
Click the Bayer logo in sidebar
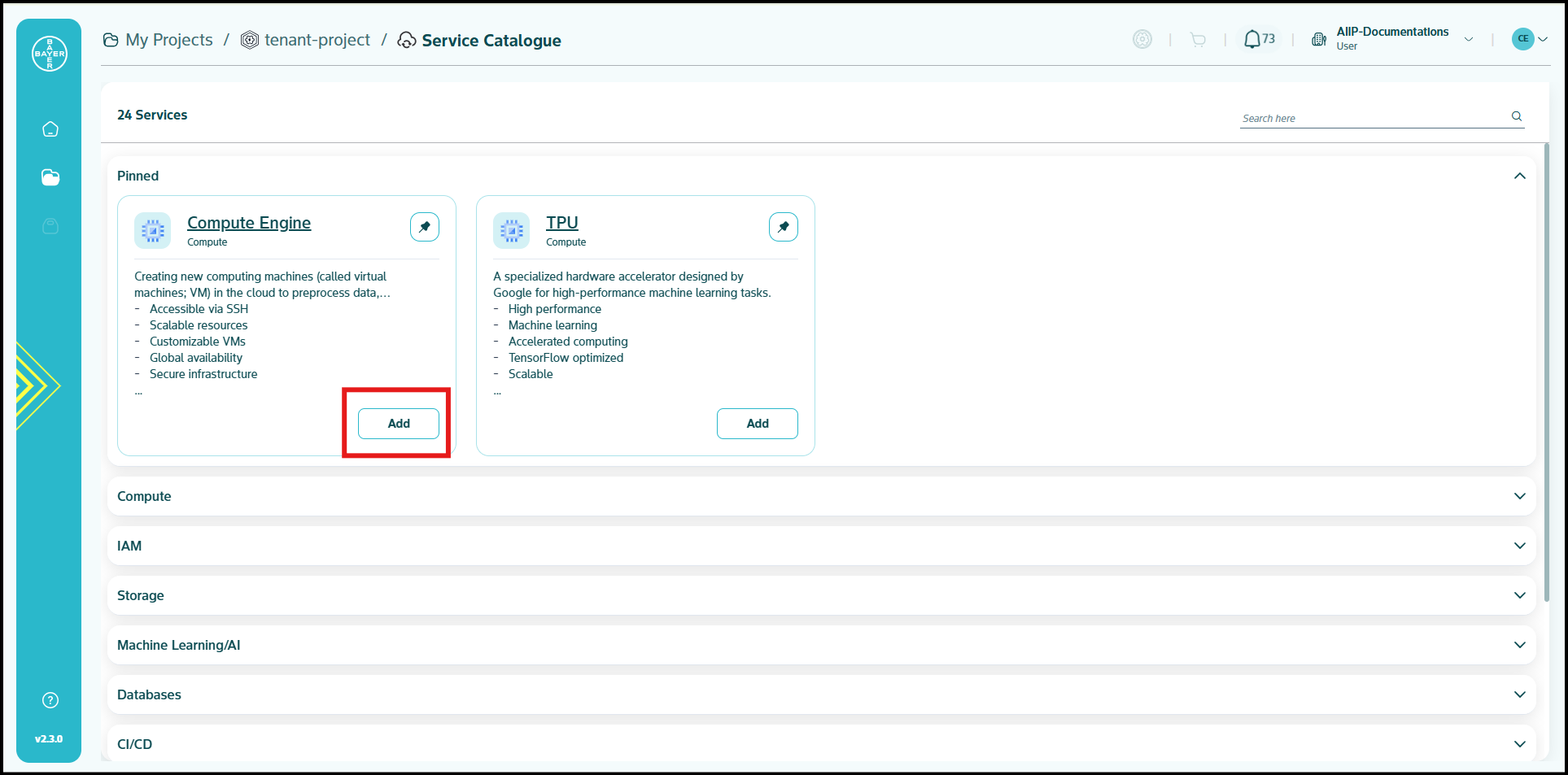50,54
